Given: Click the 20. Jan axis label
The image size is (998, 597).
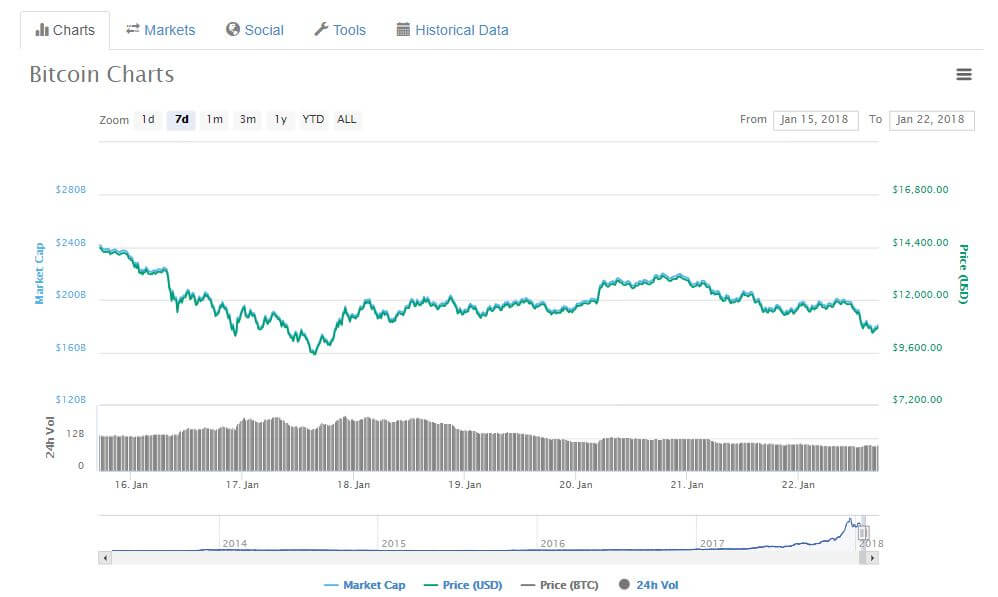Looking at the screenshot, I should (x=576, y=484).
